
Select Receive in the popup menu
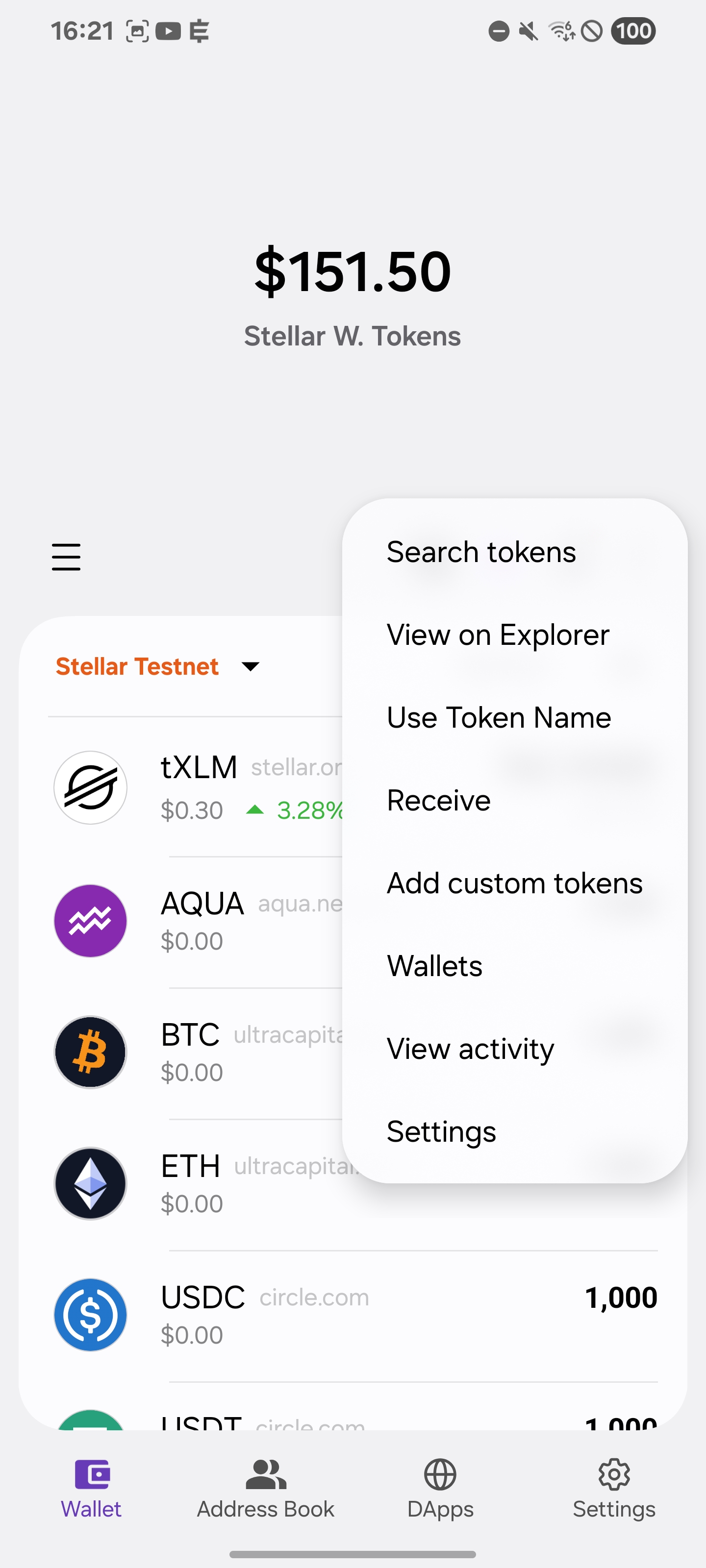tap(439, 801)
